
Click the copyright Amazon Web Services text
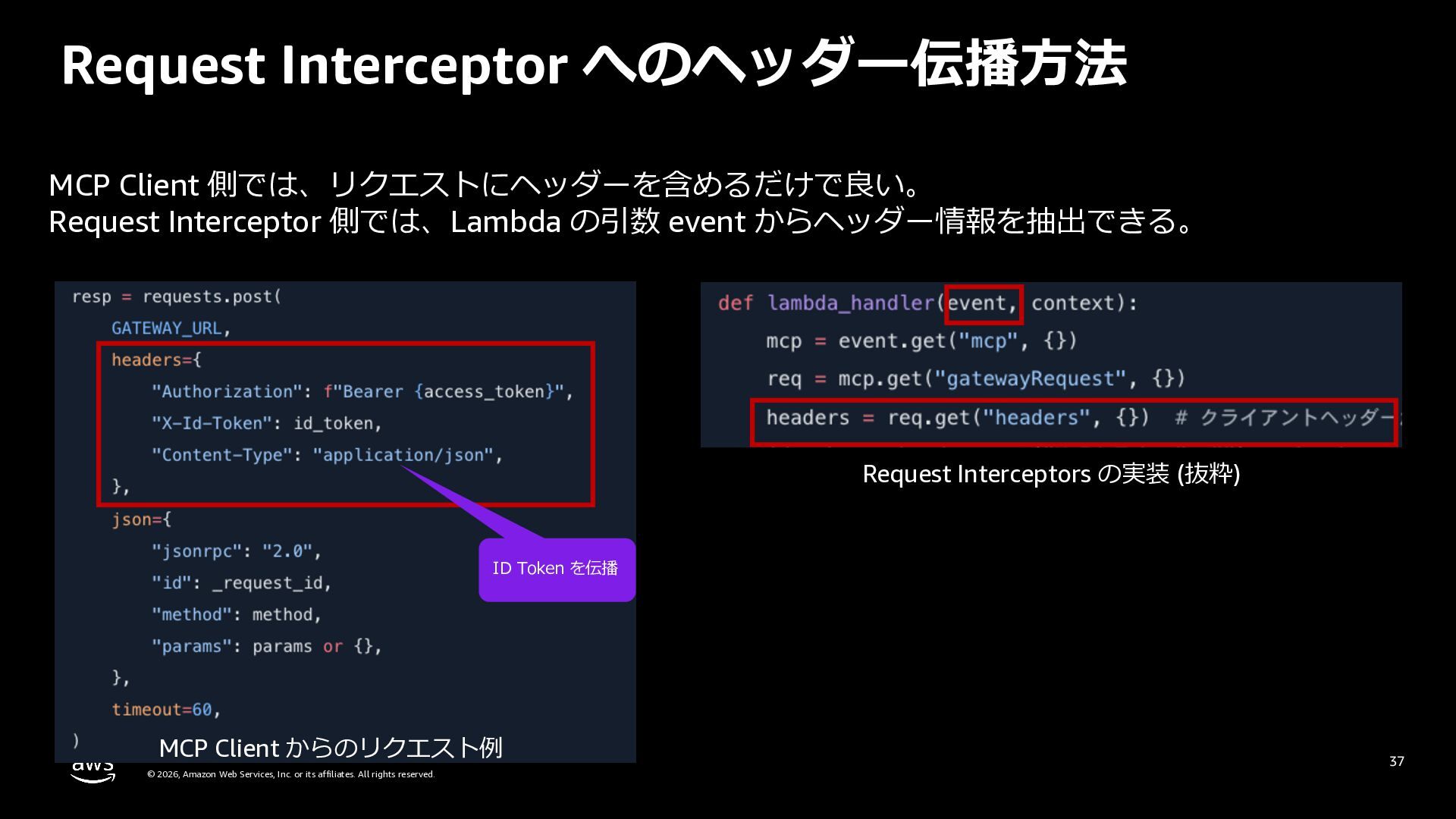point(290,774)
